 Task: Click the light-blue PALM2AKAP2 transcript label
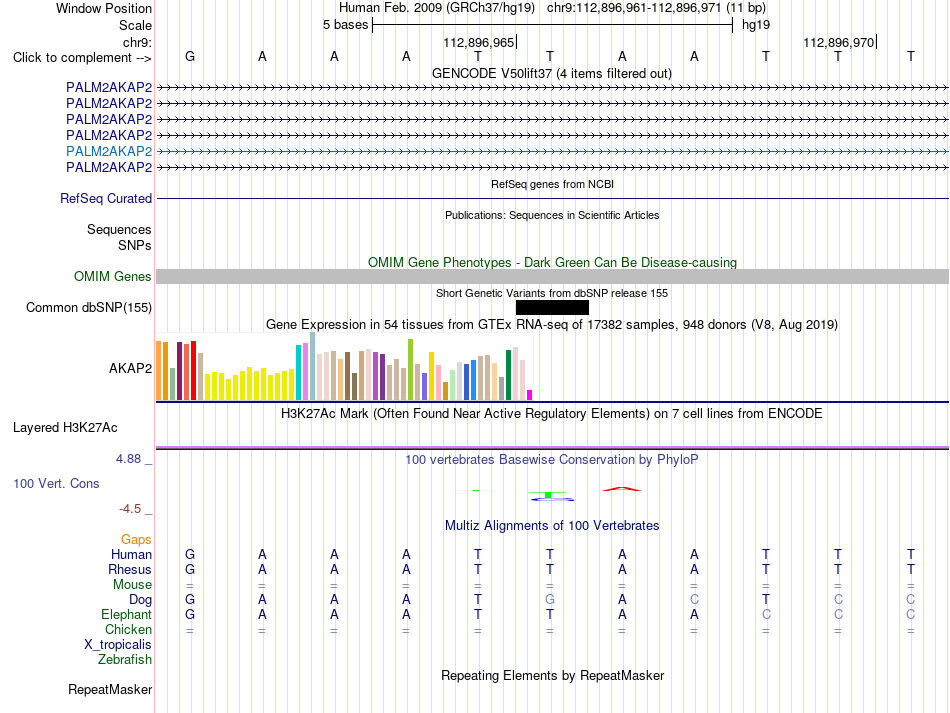pyautogui.click(x=109, y=151)
